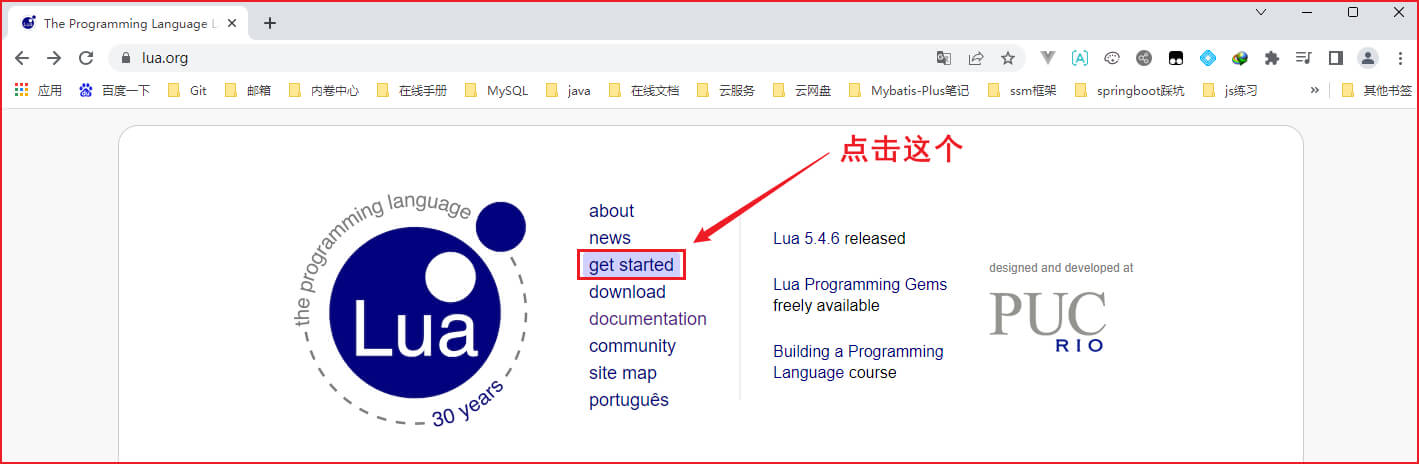Click the PUC Rio logo
The image size is (1419, 464).
1048,321
